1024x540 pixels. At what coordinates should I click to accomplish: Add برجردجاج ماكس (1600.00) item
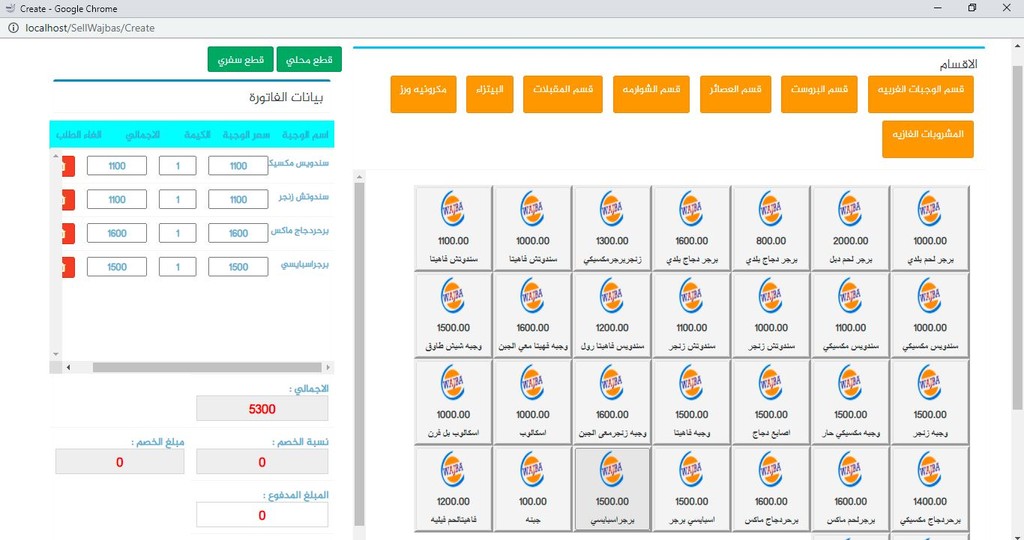(771, 488)
